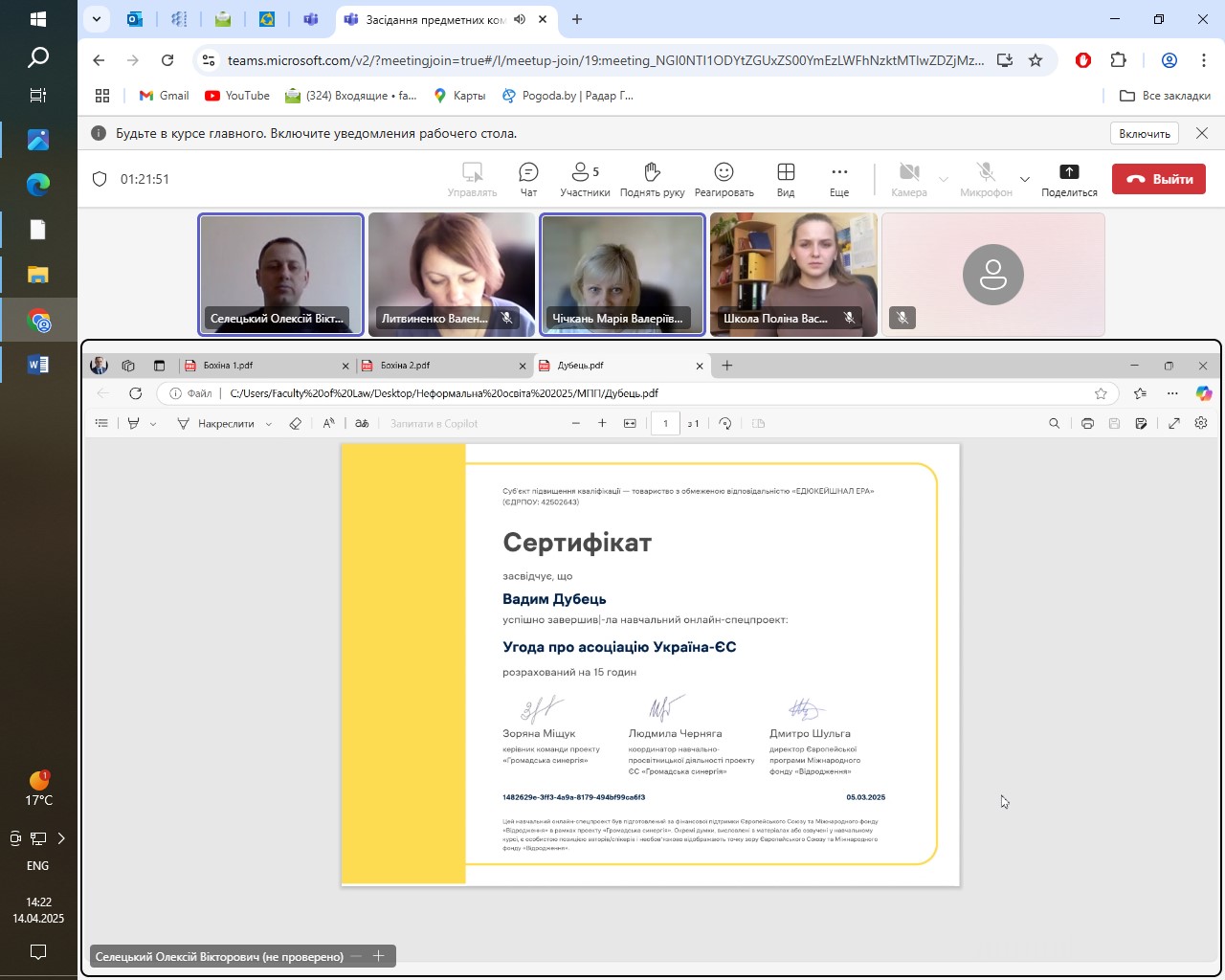The image size is (1225, 980).
Task: Open the tab search dropdown in Chrome
Action: 96,19
